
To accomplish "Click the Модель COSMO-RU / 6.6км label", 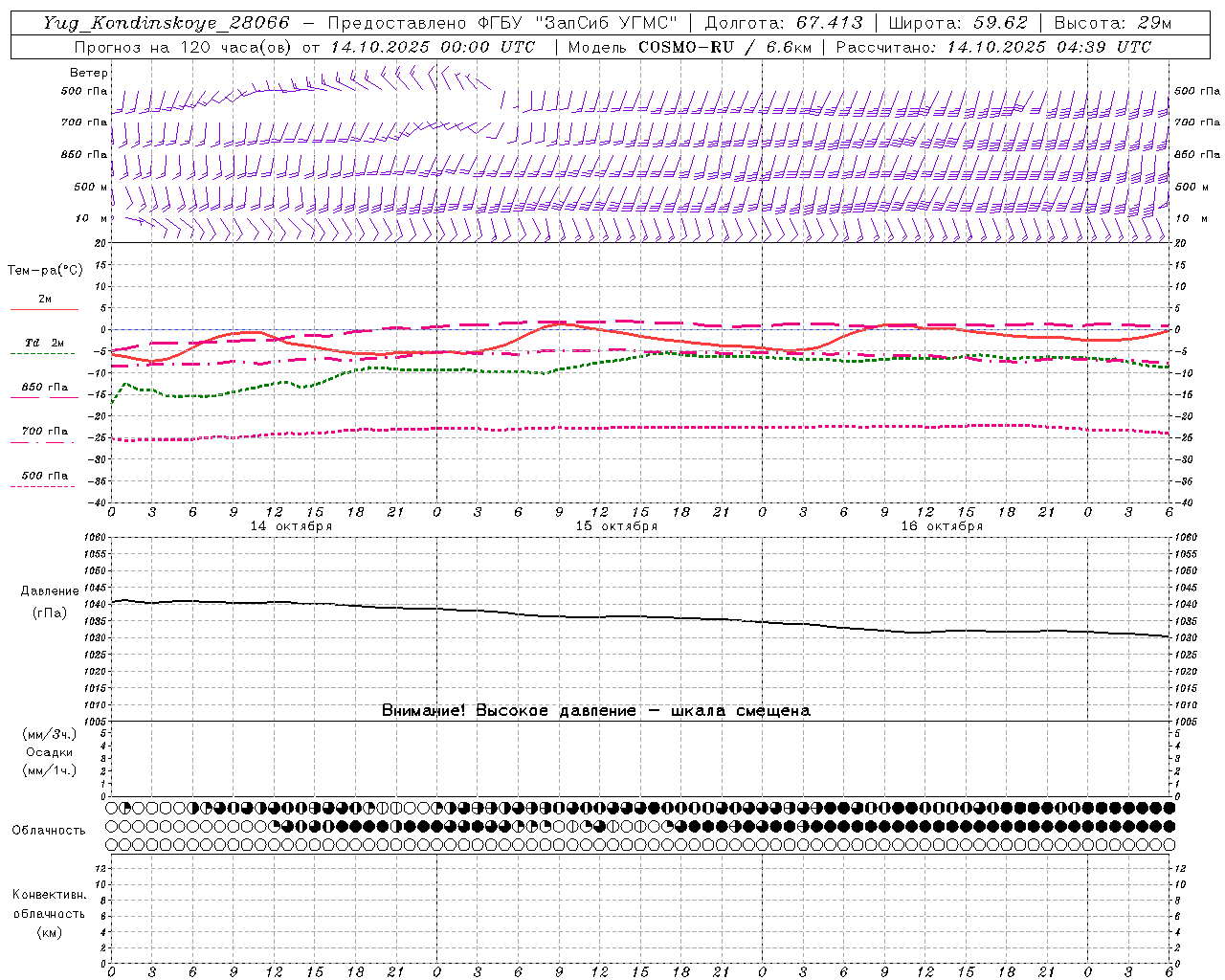I will (689, 47).
